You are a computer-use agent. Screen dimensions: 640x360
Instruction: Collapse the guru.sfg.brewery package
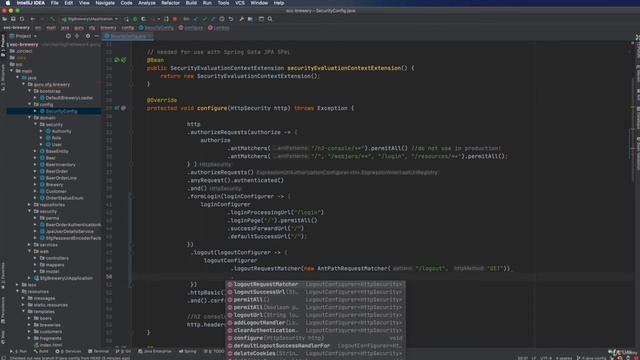(24, 84)
